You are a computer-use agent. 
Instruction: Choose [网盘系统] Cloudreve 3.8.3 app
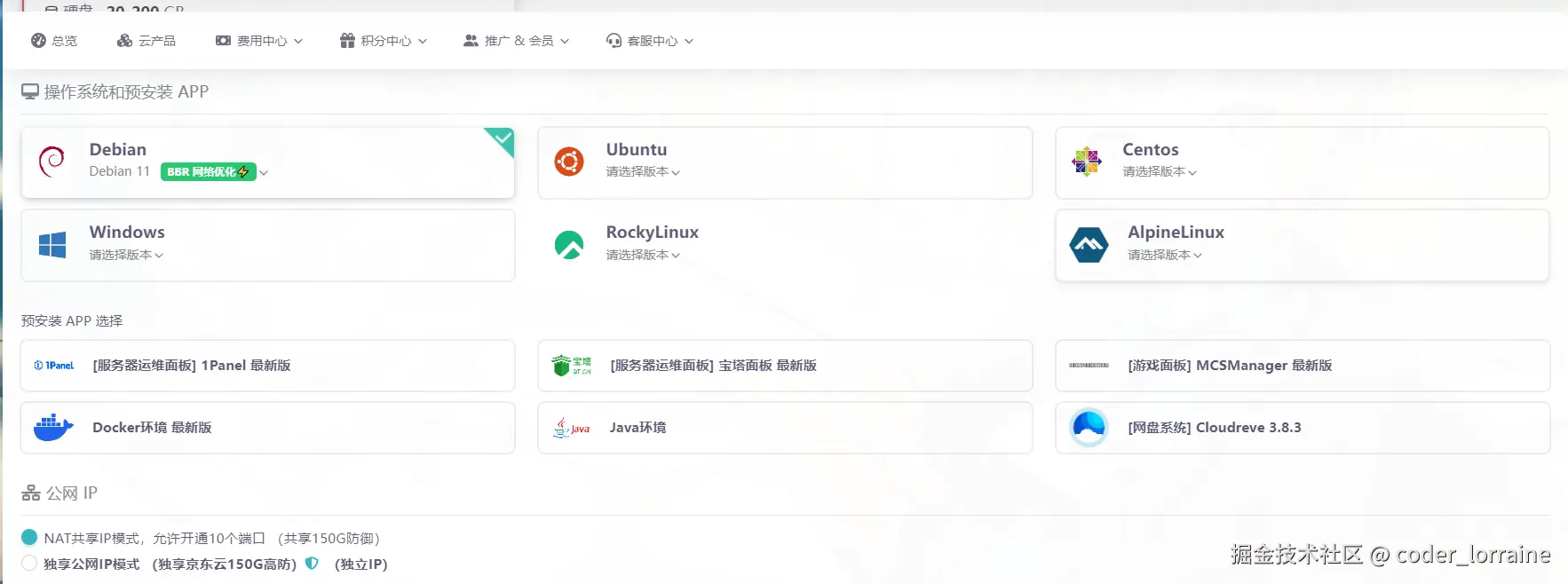[1303, 428]
